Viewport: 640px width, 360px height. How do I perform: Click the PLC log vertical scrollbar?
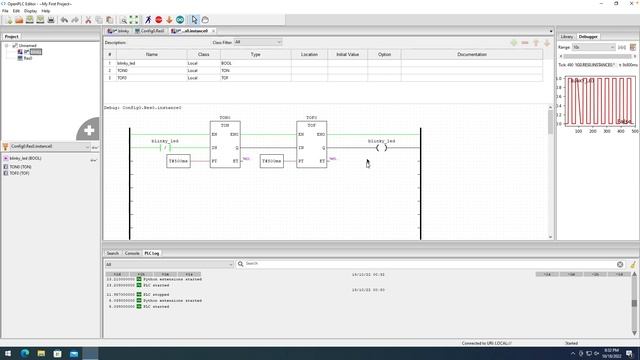(x=634, y=304)
